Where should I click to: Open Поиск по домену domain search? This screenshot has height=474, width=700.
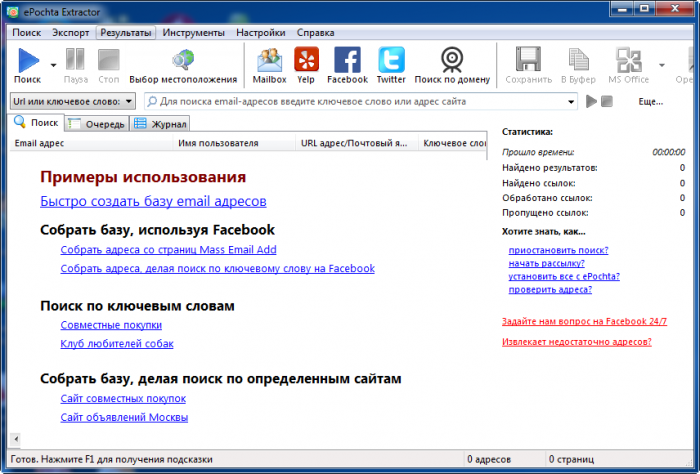coord(451,62)
